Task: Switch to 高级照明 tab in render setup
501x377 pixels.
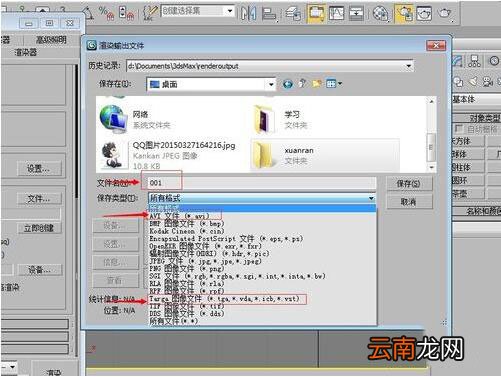Action: pyautogui.click(x=51, y=40)
